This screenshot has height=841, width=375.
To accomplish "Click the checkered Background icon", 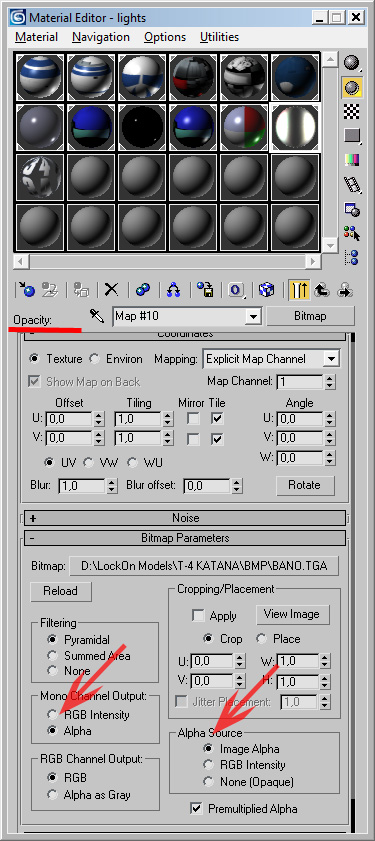I will point(352,112).
